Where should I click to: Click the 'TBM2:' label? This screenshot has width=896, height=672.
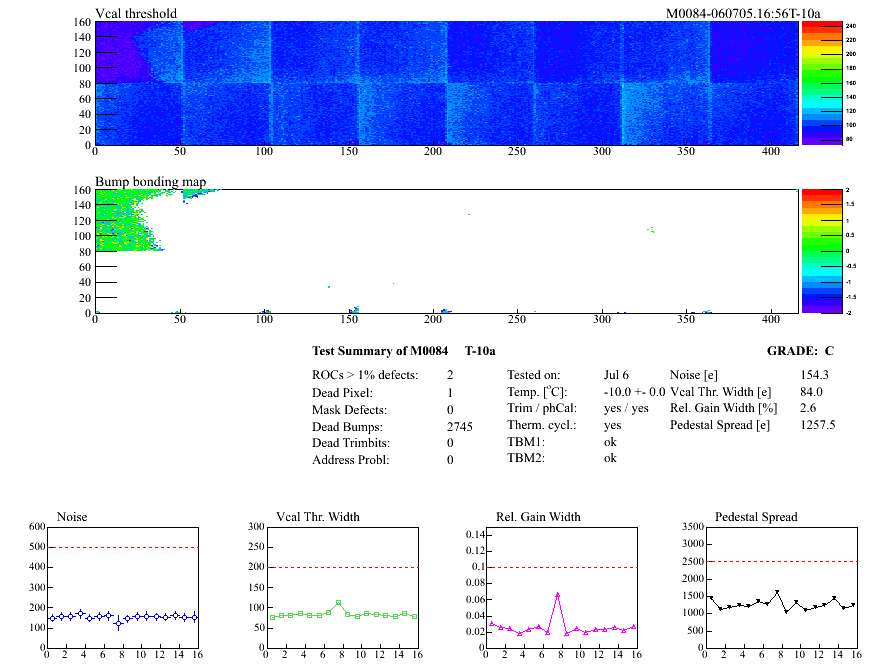(526, 458)
